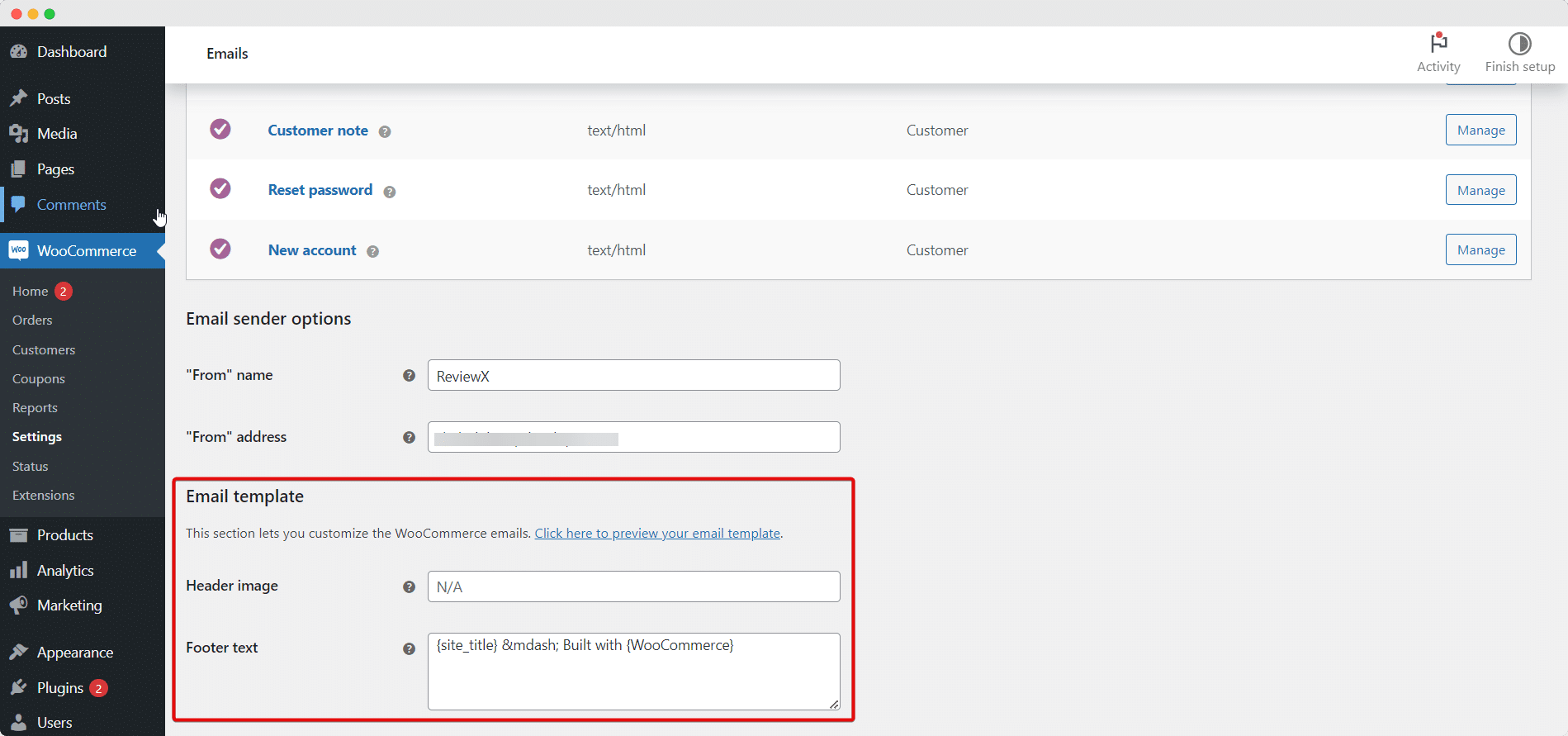This screenshot has width=1568, height=736.
Task: Open the Activity flag panel
Action: tap(1438, 53)
